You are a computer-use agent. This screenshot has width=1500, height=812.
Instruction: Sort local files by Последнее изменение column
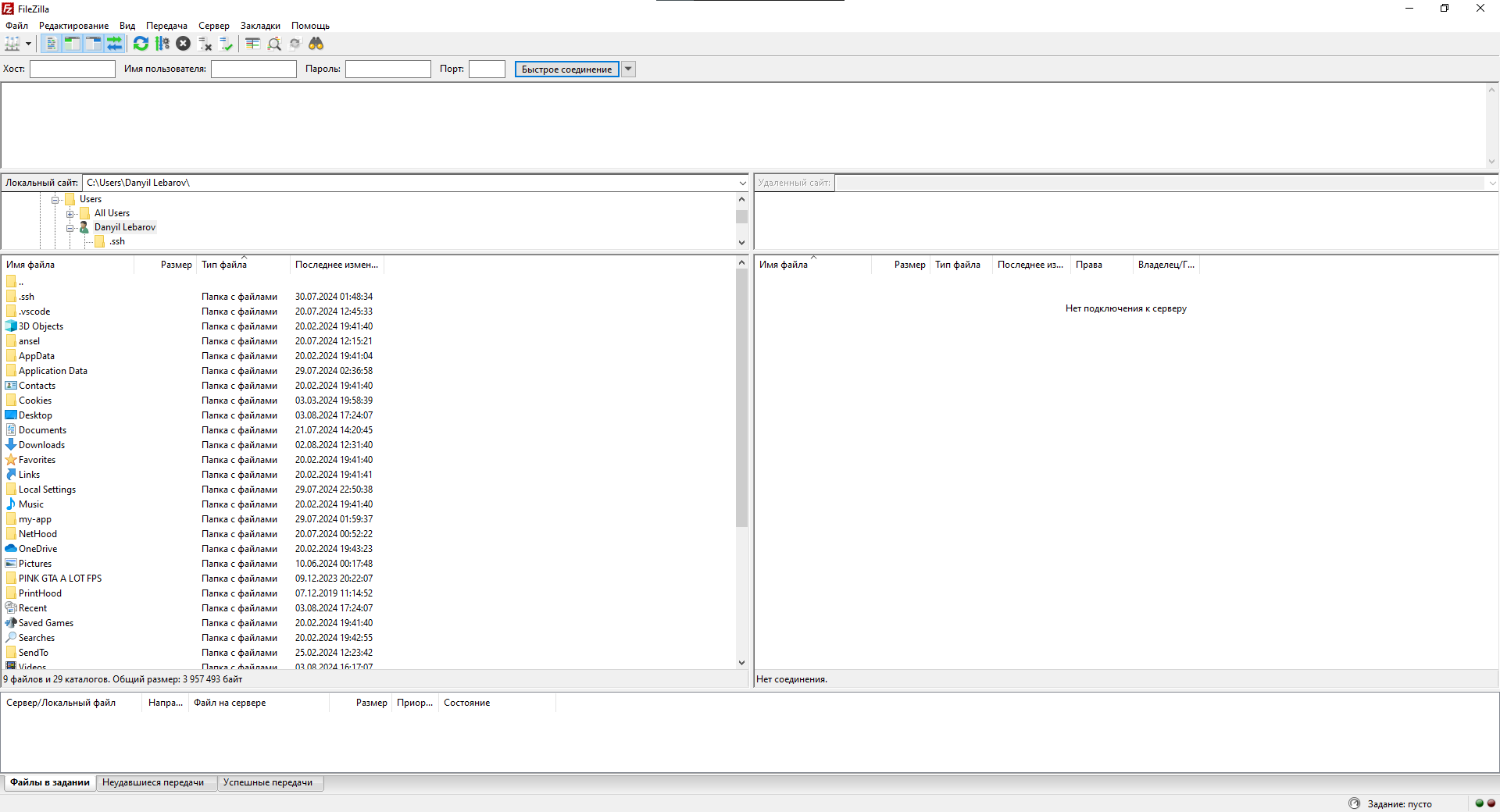tap(337, 265)
